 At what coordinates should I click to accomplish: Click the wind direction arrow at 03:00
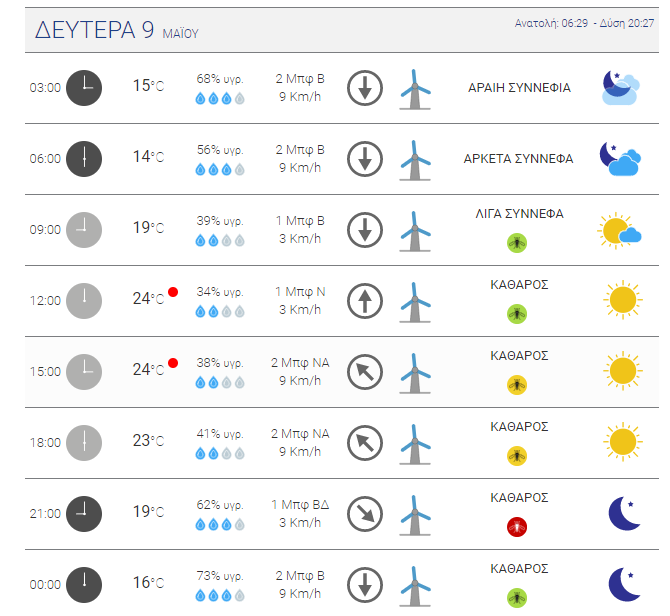pos(365,87)
